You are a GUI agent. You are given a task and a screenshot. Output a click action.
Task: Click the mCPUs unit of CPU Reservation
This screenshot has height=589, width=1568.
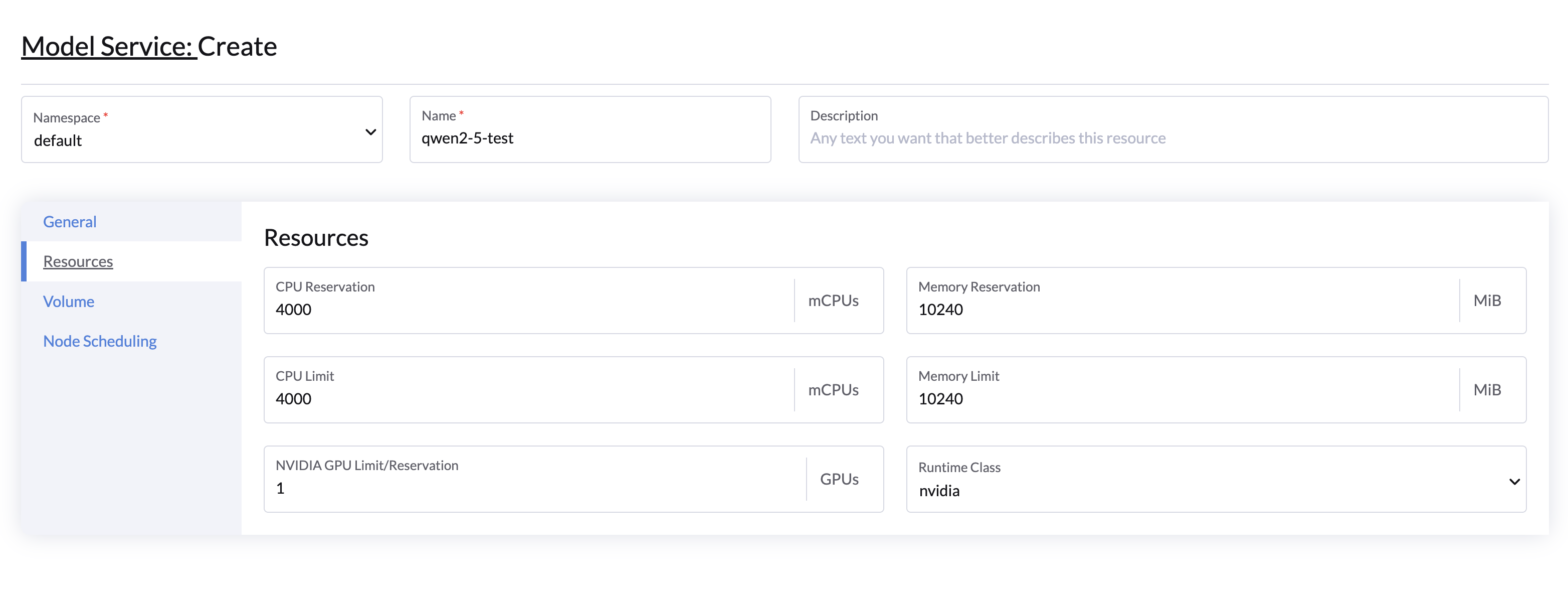coord(833,301)
